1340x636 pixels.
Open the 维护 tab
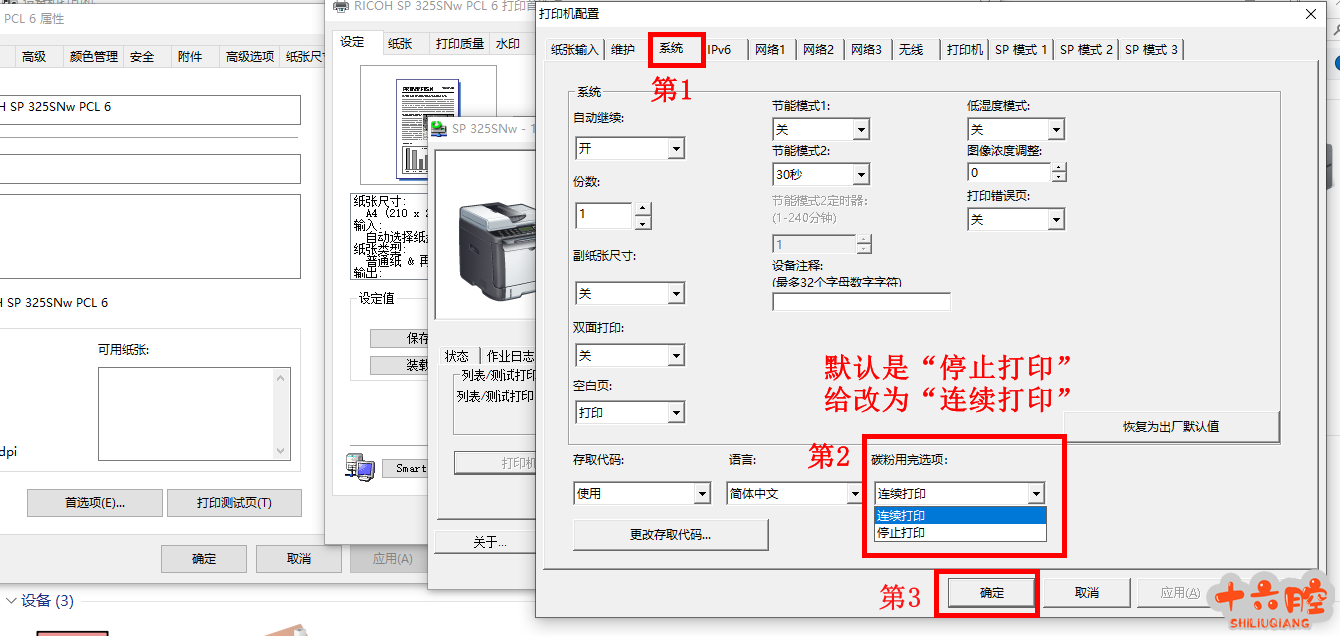coord(623,49)
